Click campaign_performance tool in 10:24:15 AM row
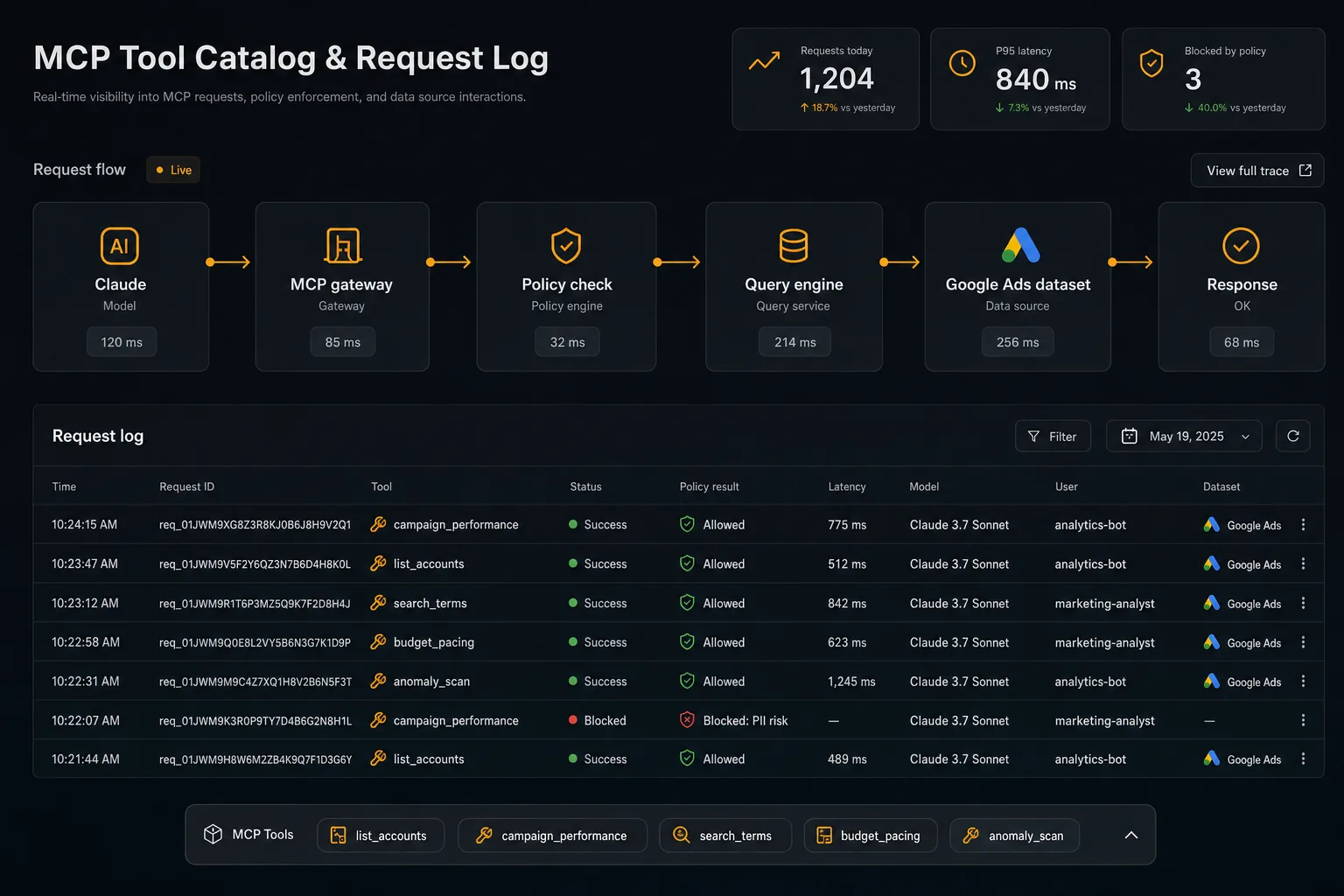 pos(456,525)
